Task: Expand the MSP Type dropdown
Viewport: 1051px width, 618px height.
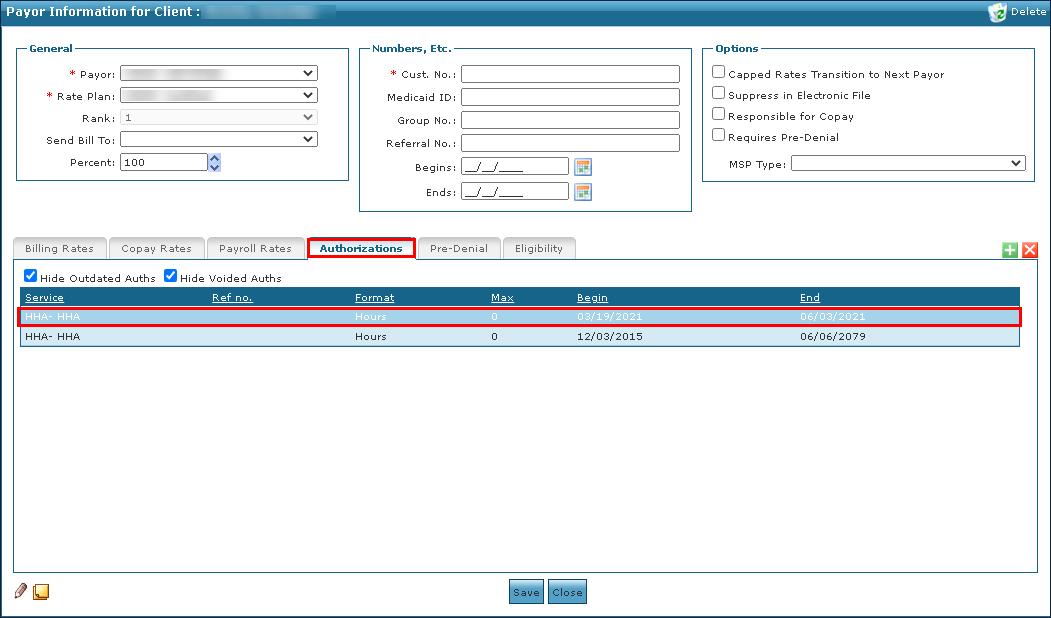Action: pos(908,163)
